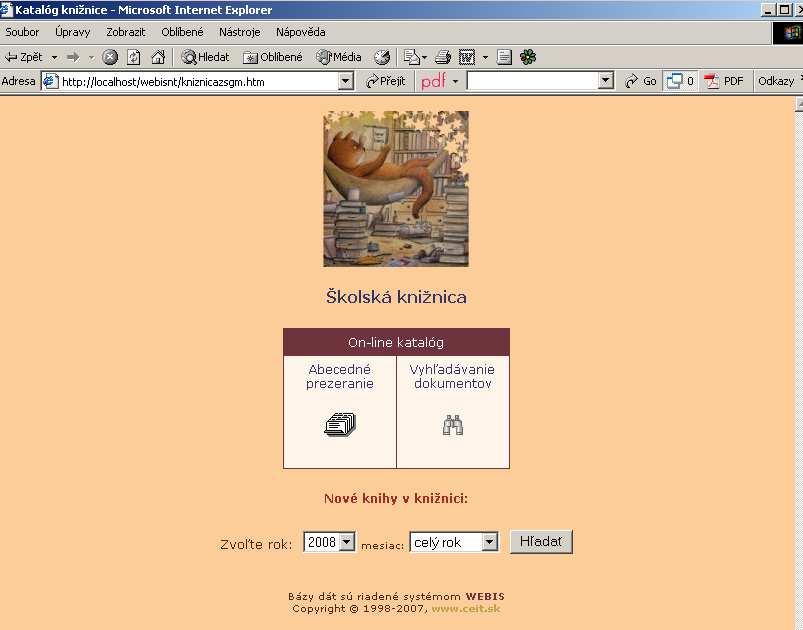The width and height of the screenshot is (803, 630).
Task: Print the page with printer icon
Action: (443, 57)
